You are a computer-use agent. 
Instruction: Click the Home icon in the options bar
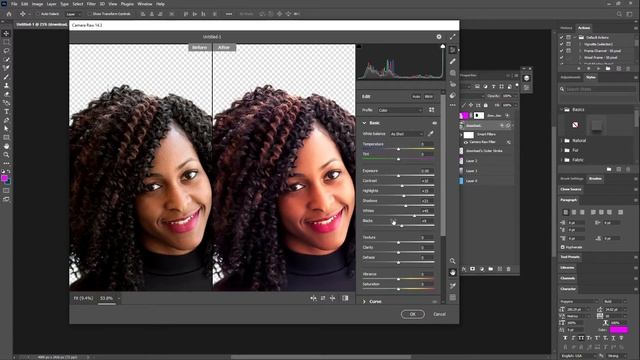pyautogui.click(x=9, y=14)
